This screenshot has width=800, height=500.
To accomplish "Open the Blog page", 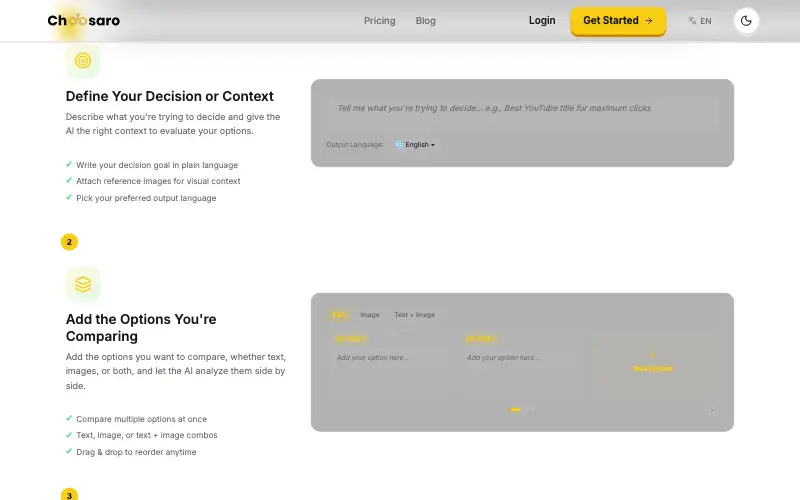I will click(425, 21).
